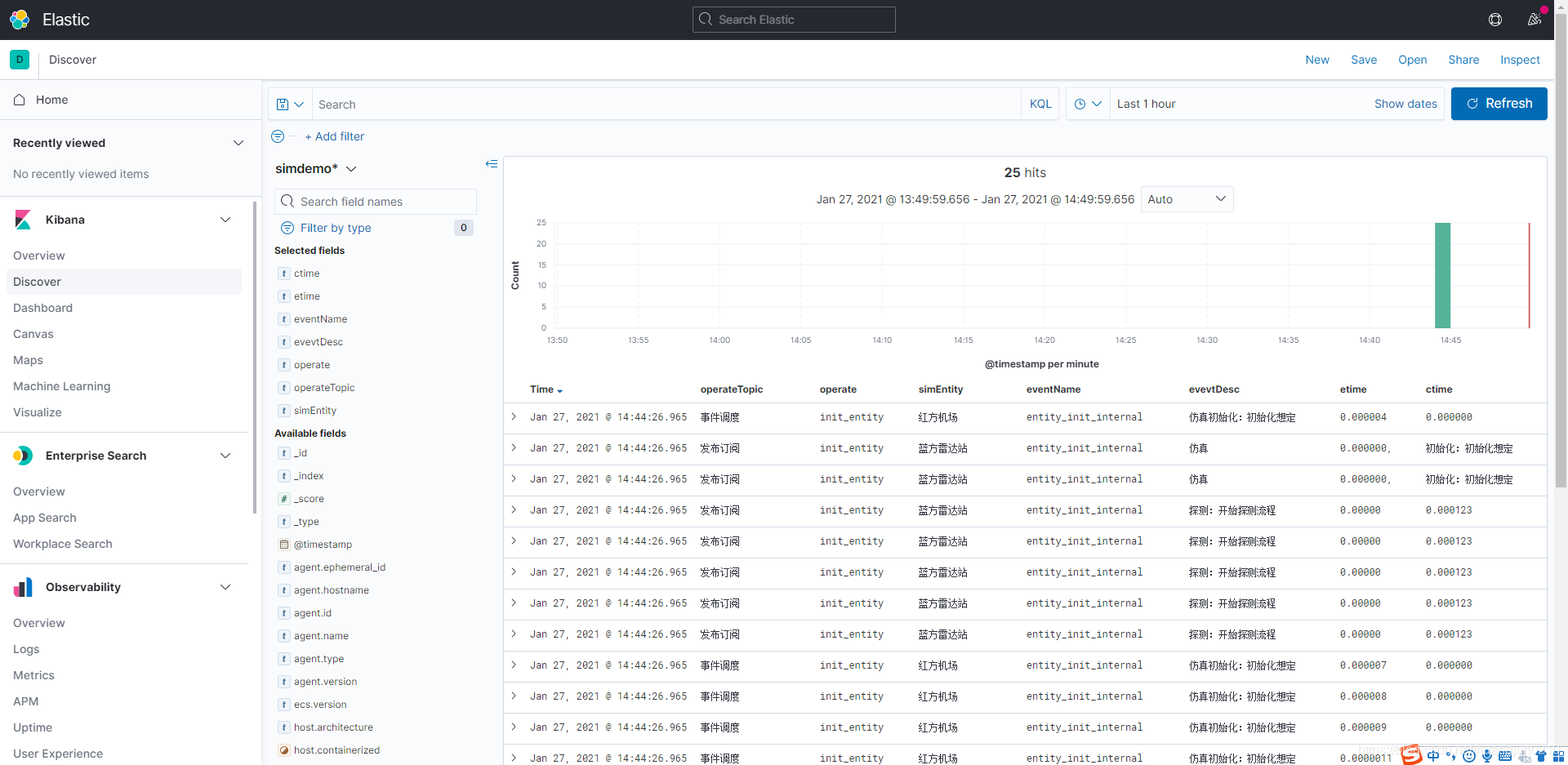
Task: Click the eventName selected field
Action: [x=320, y=319]
